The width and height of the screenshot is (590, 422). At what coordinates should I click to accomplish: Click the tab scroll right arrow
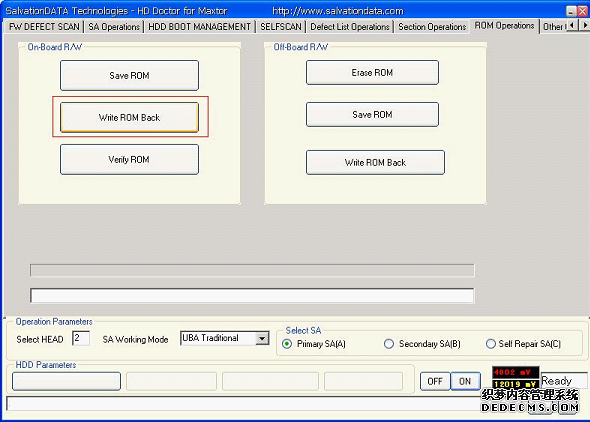584,25
